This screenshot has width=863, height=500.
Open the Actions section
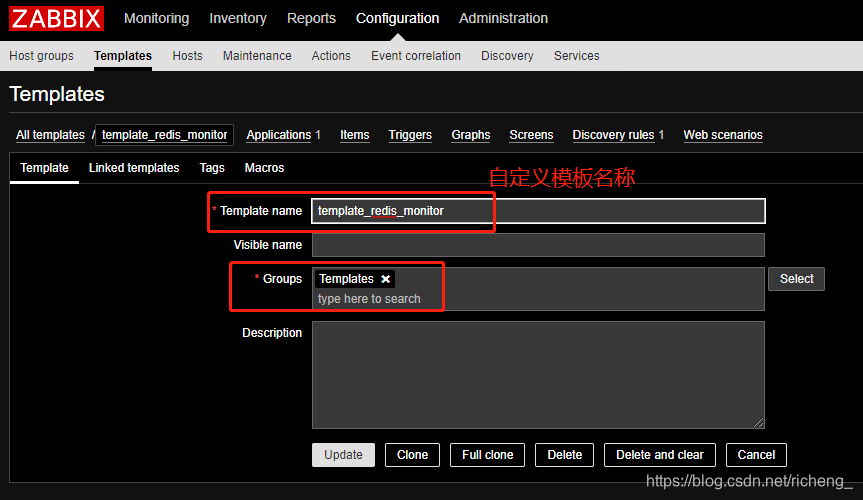tap(331, 56)
